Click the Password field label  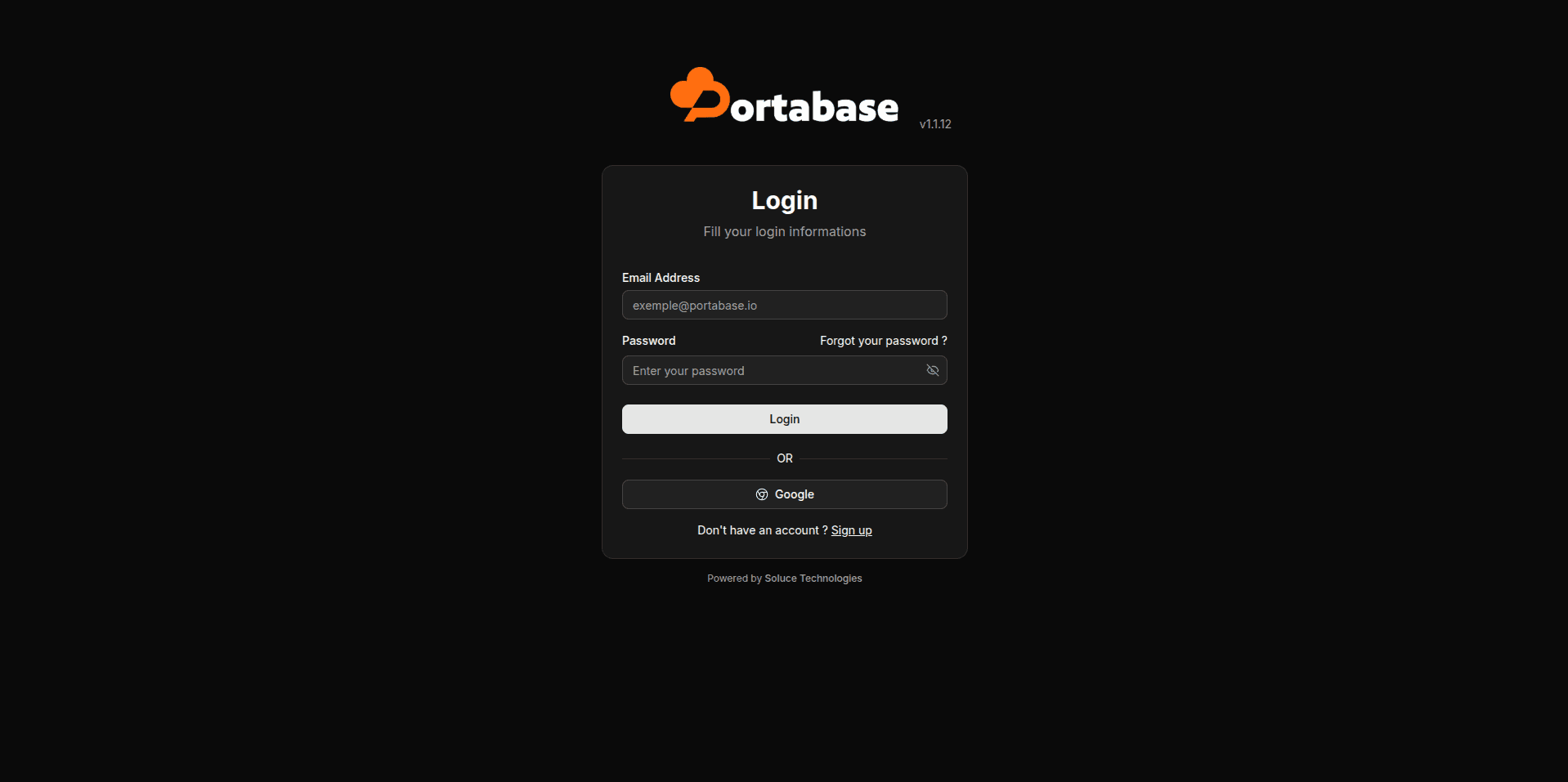pos(648,341)
